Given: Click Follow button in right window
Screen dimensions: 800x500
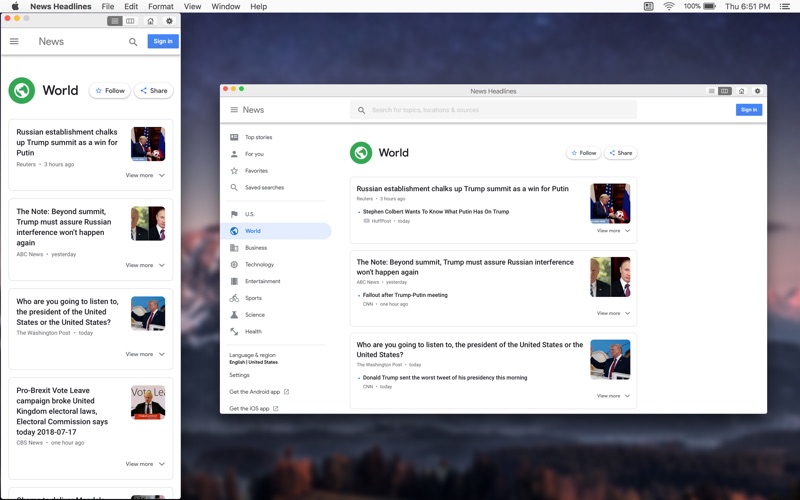Looking at the screenshot, I should pos(584,153).
